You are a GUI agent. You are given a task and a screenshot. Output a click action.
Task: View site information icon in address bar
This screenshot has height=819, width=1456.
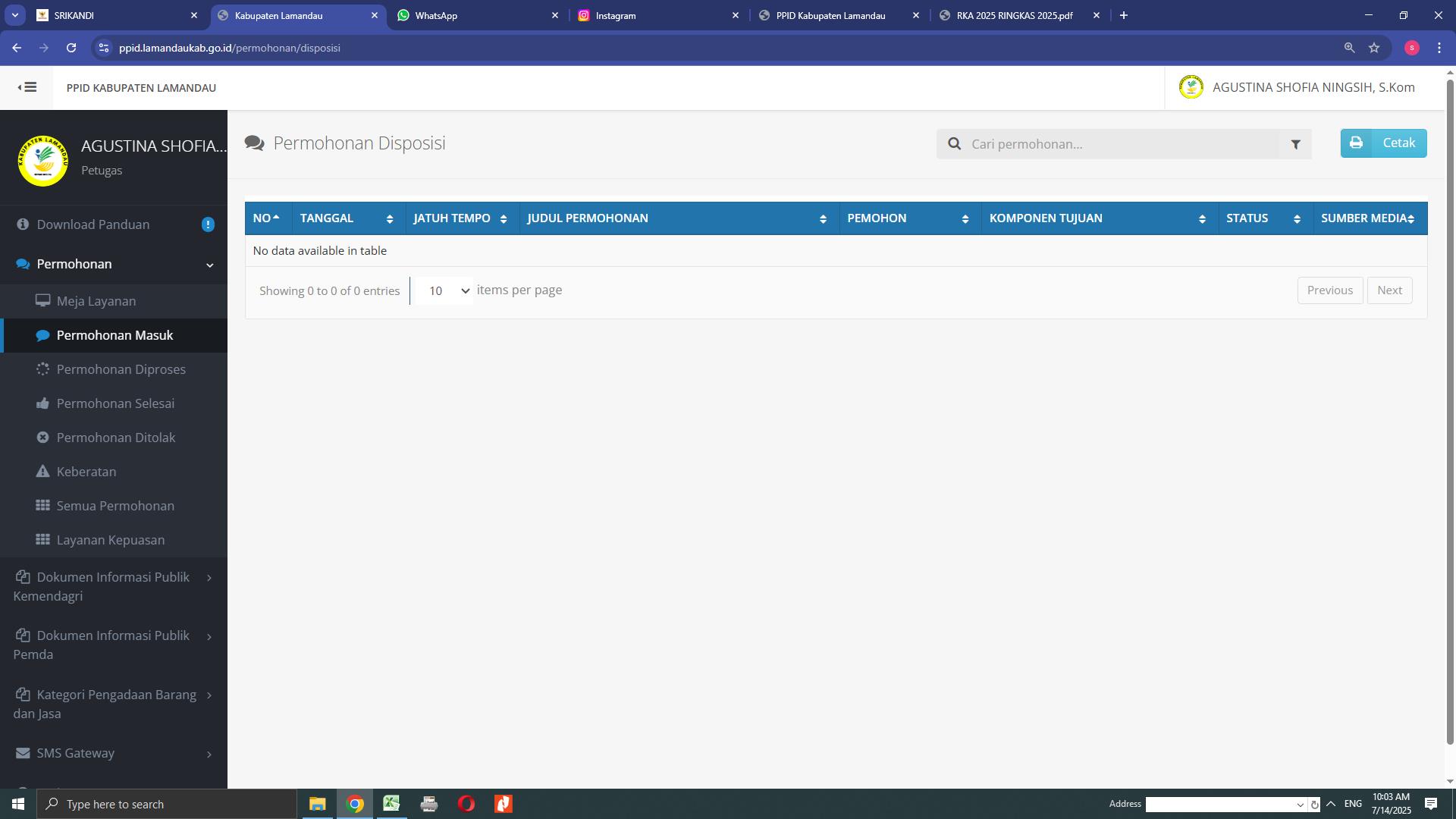104,48
